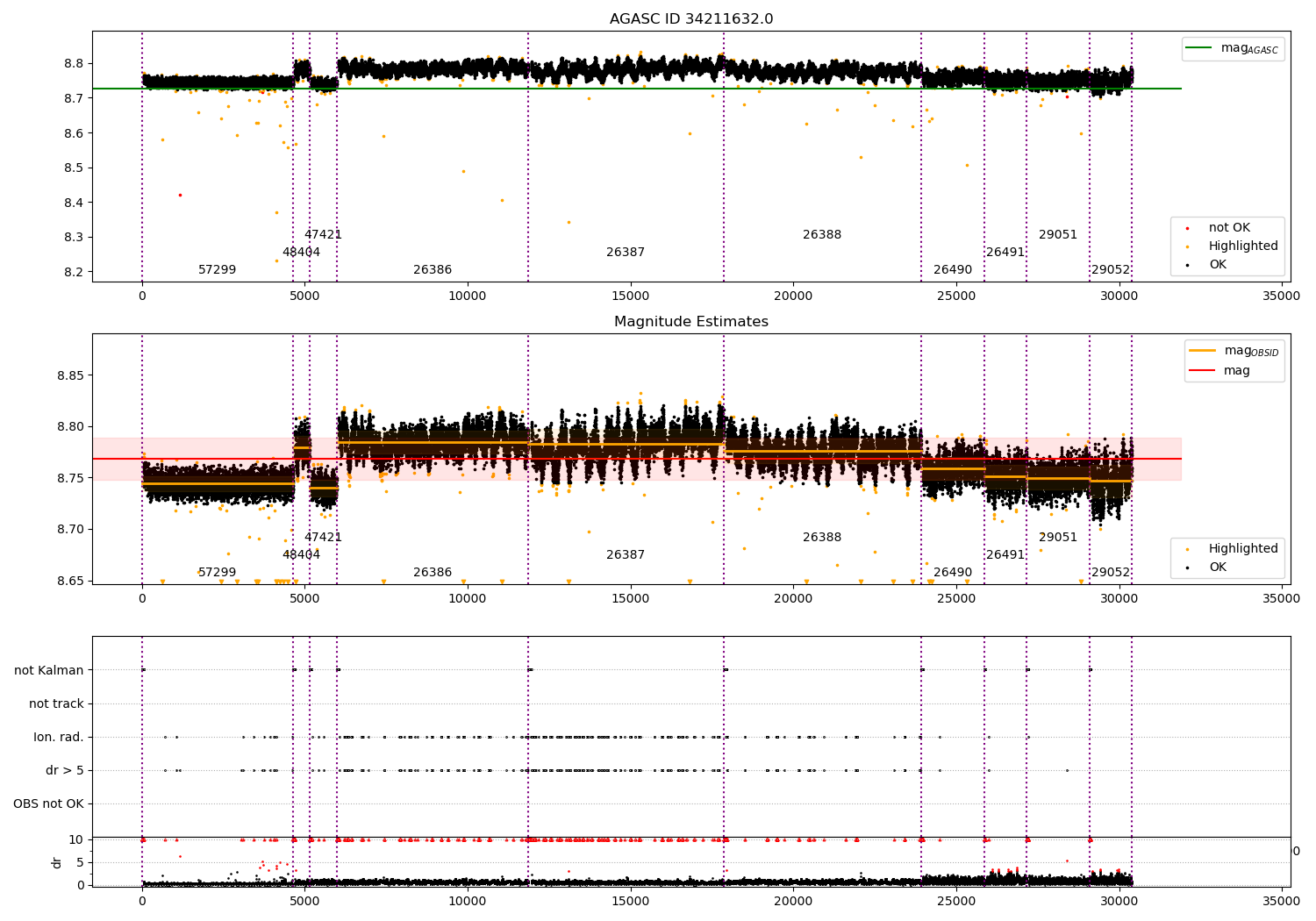Click the red 'mag' legend entry
Screen dimensions: 1316x921
[x=1221, y=371]
